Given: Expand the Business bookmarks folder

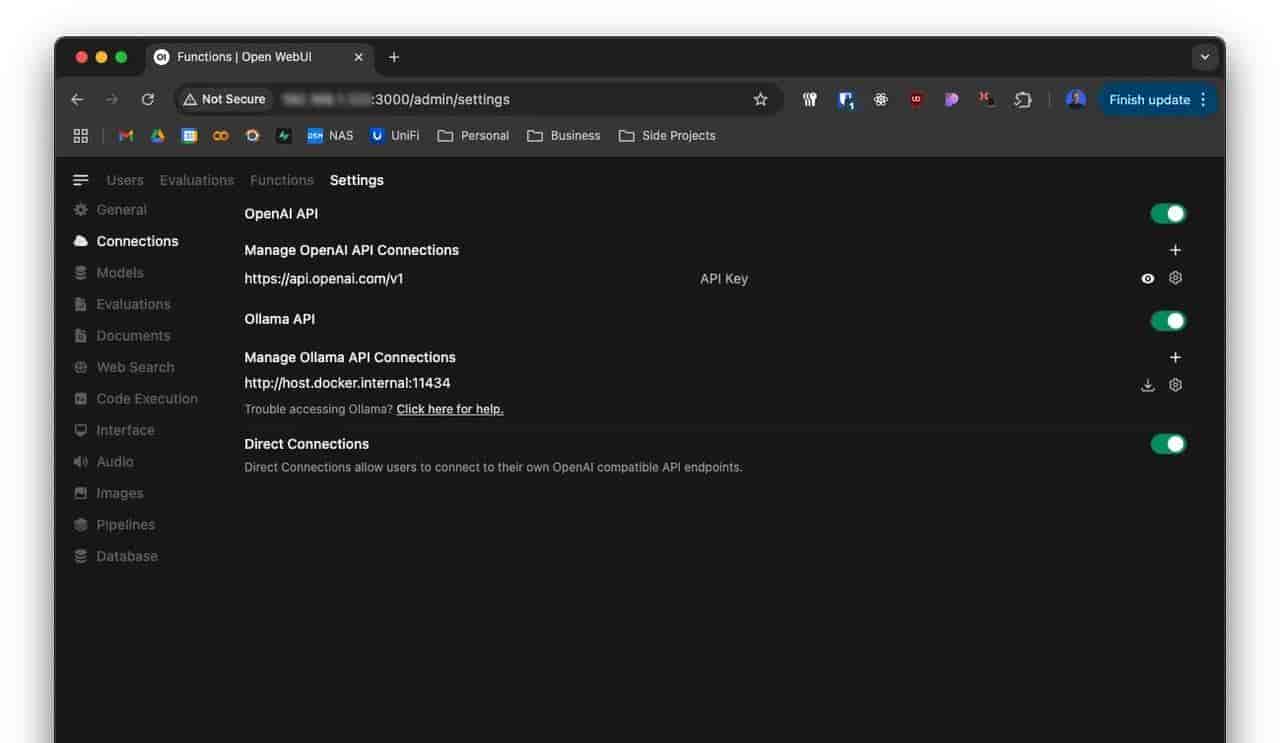Looking at the screenshot, I should [x=564, y=135].
